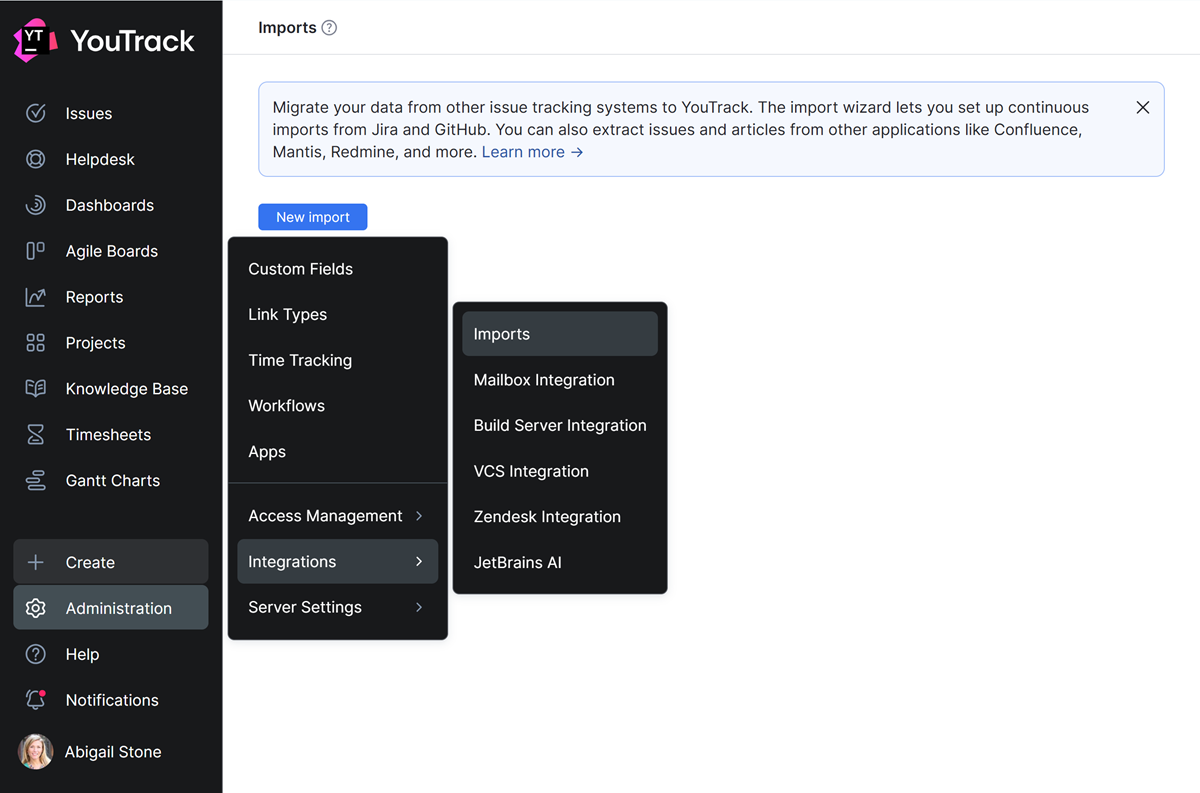This screenshot has height=793, width=1200.
Task: Expand the Server Settings submenu arrow
Action: pyautogui.click(x=419, y=607)
